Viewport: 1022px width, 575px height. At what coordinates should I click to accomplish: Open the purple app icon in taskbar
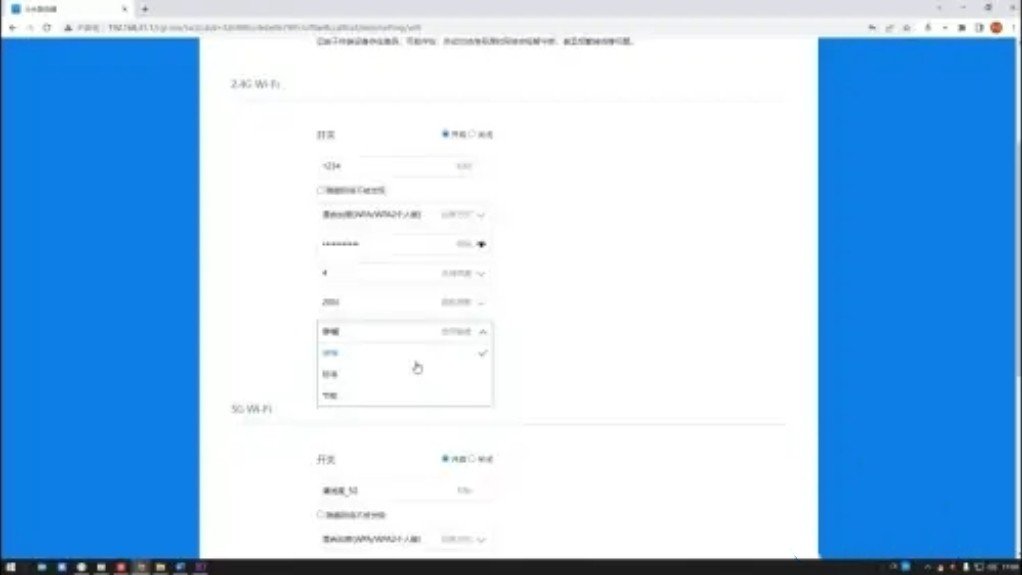[201, 567]
